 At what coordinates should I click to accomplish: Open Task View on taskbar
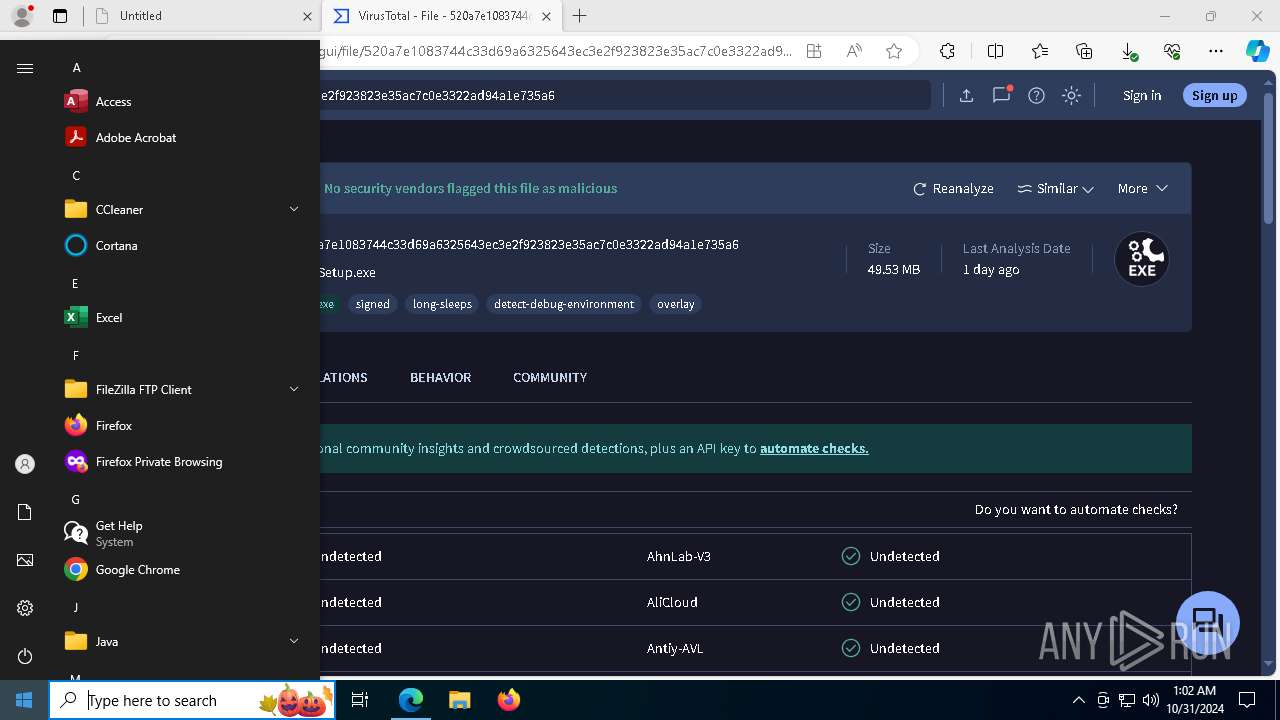(361, 700)
